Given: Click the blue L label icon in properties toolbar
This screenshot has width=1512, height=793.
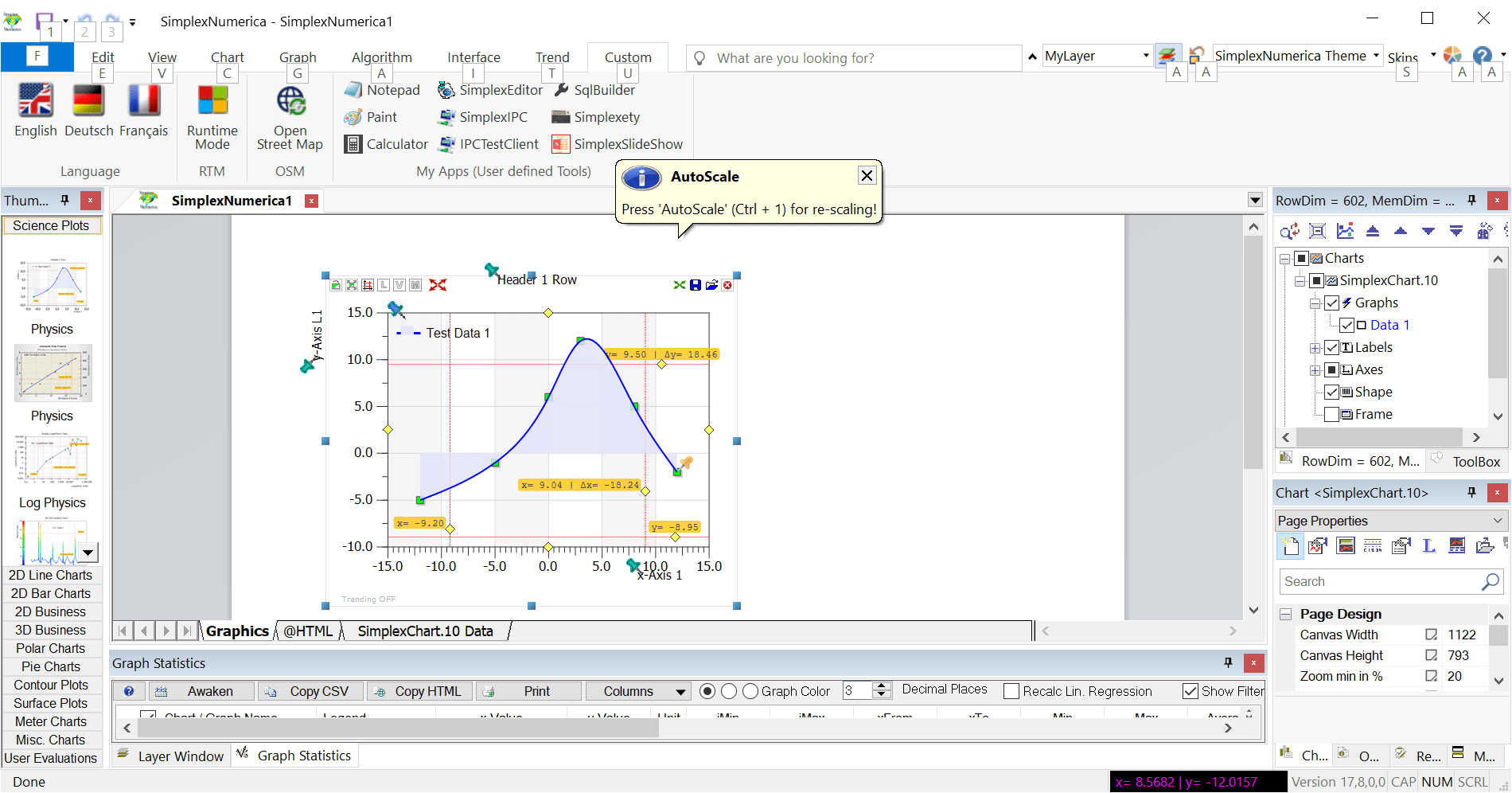Looking at the screenshot, I should point(1429,546).
